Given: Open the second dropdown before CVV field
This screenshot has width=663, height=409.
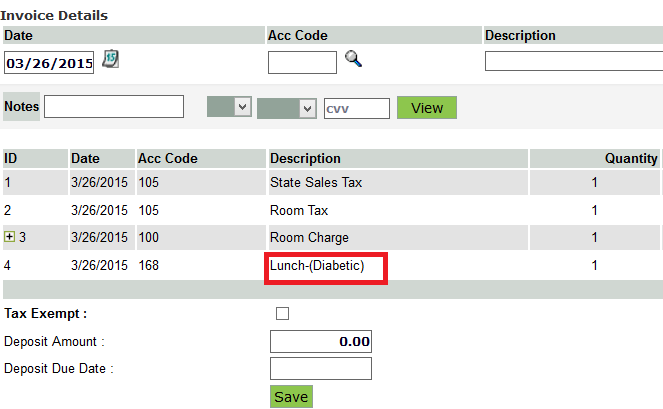Looking at the screenshot, I should coord(287,108).
